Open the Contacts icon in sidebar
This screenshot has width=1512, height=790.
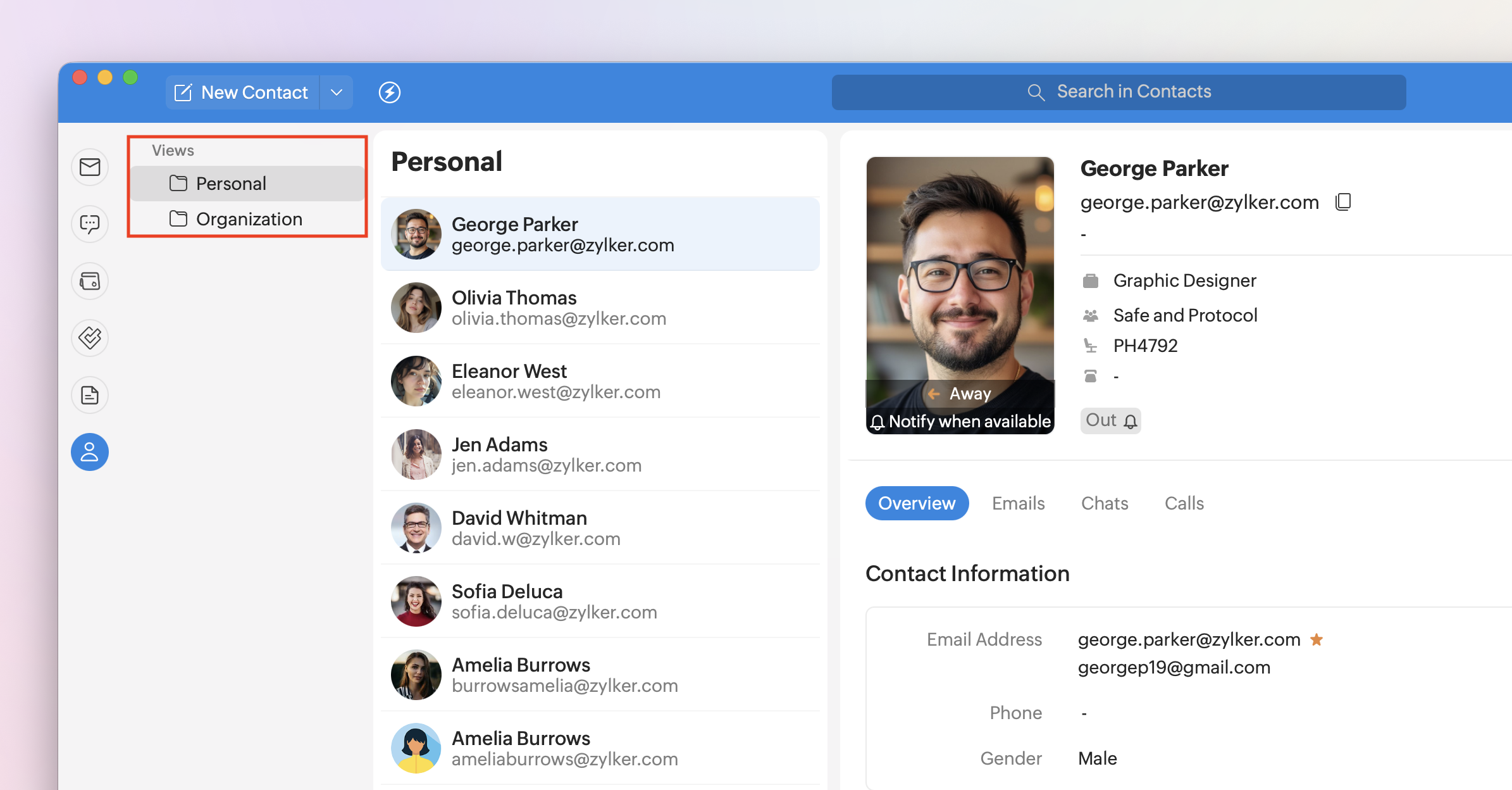pyautogui.click(x=90, y=452)
